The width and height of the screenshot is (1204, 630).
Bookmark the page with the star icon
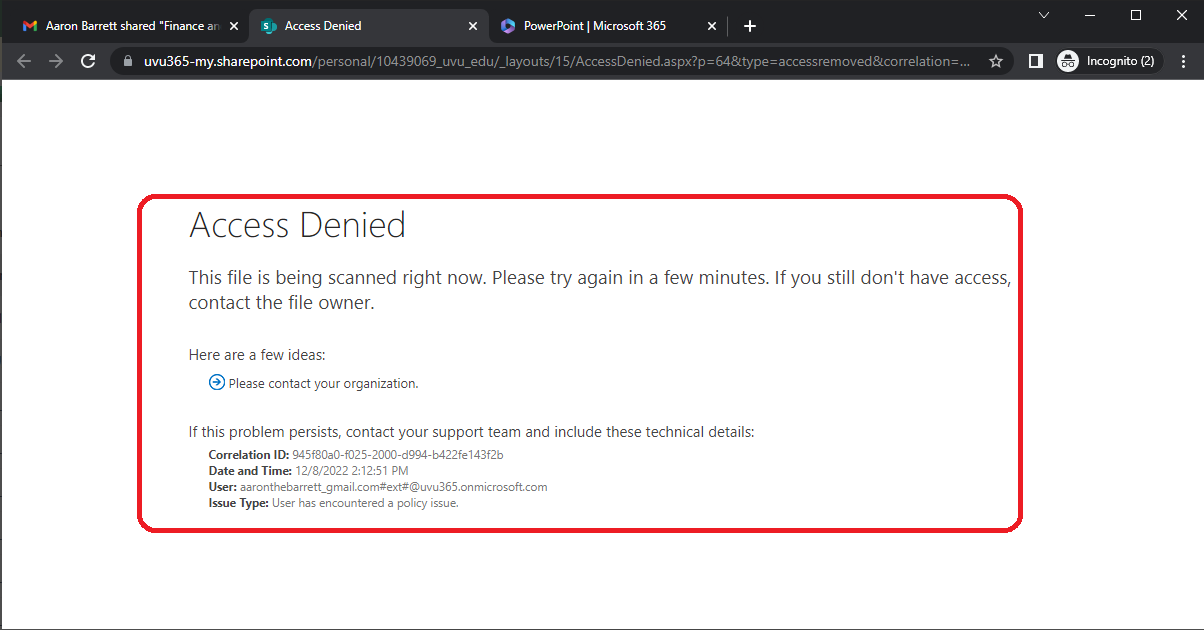tap(996, 60)
